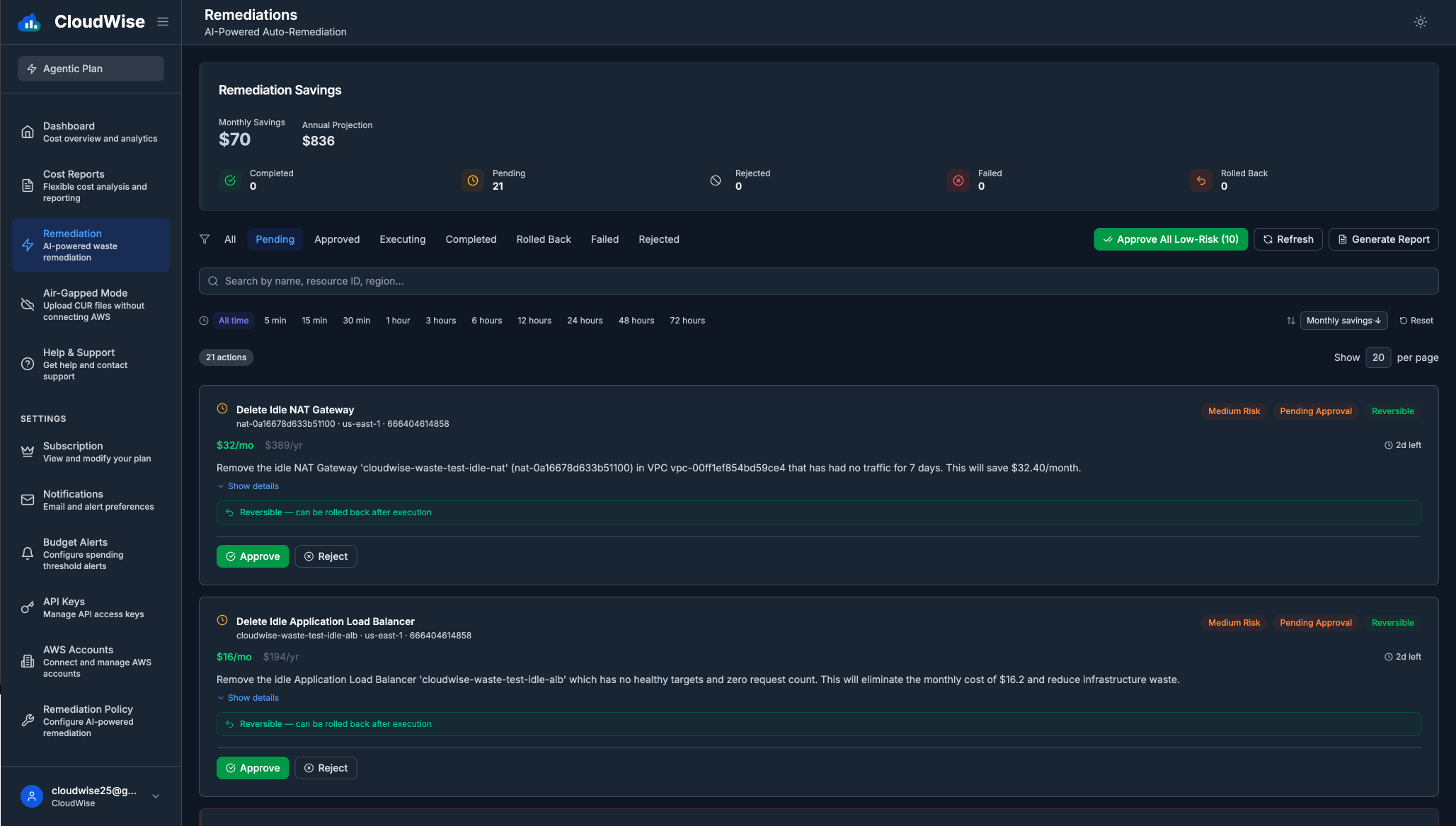This screenshot has width=1456, height=826.
Task: Switch to the Rolled Back tab
Action: 543,239
